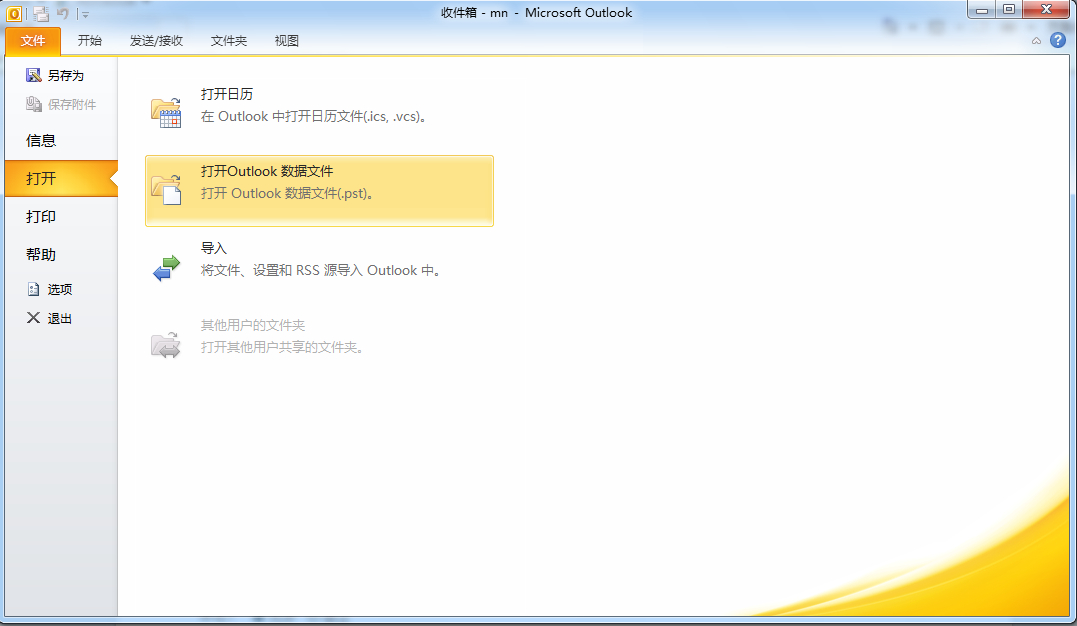1077x626 pixels.
Task: Click the 打开Outlook 数据文件 button
Action: click(319, 191)
